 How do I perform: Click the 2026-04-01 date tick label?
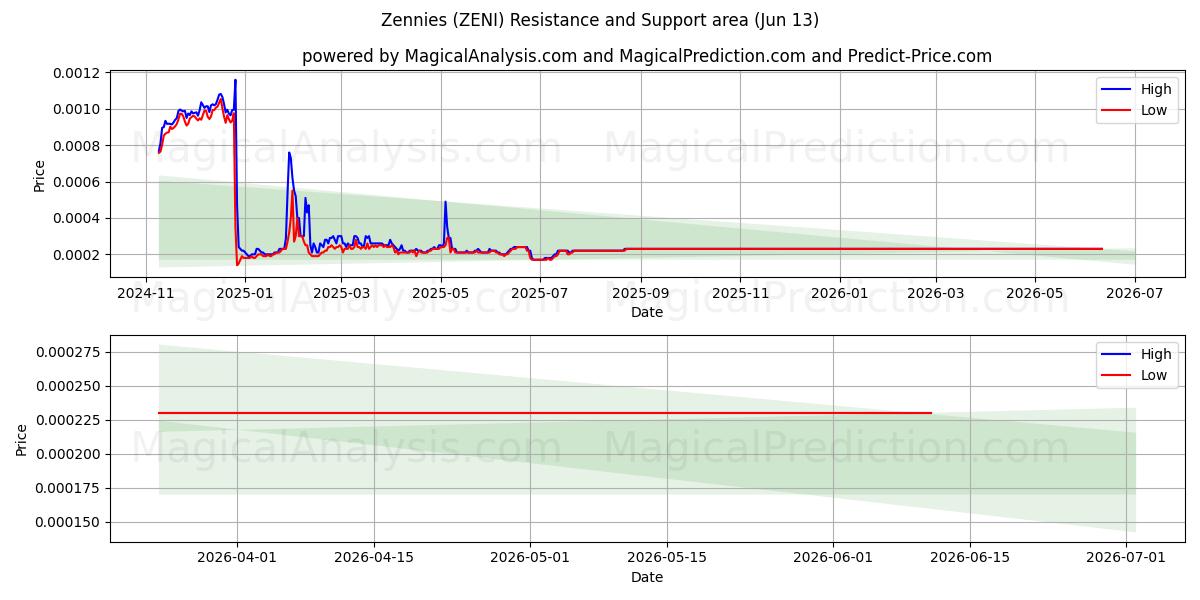click(237, 558)
